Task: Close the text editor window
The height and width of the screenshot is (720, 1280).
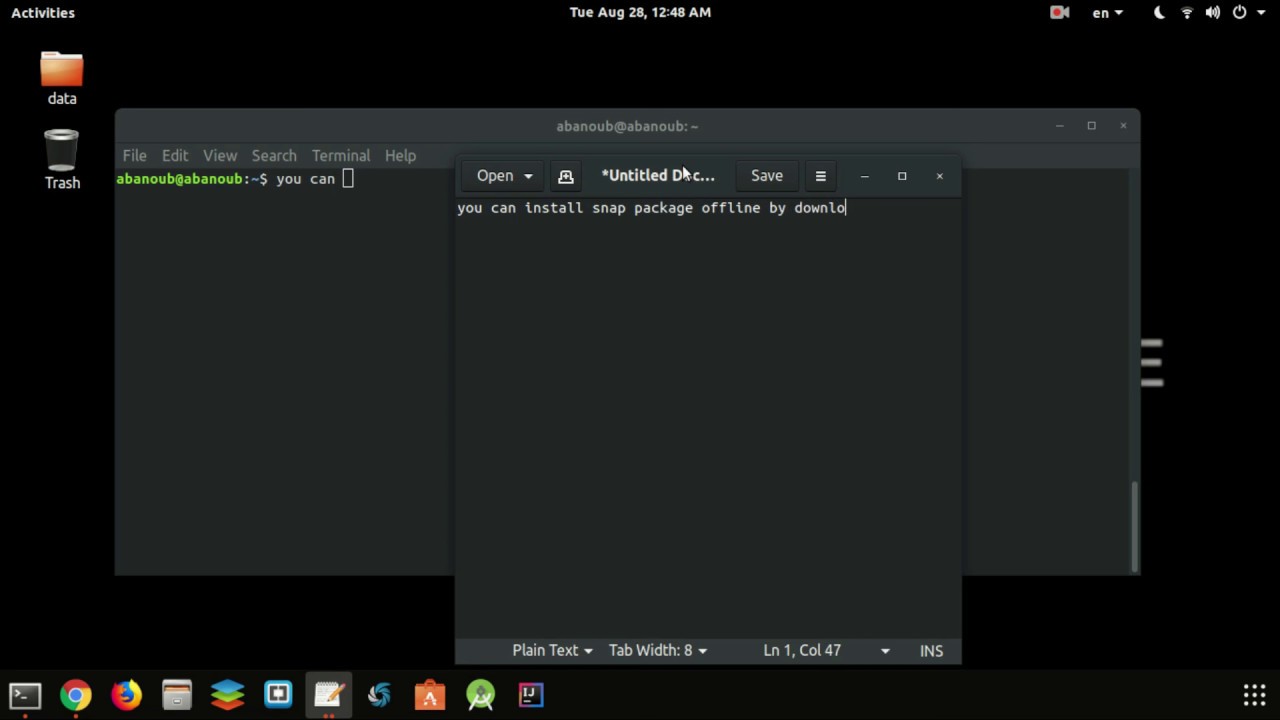Action: [x=939, y=176]
